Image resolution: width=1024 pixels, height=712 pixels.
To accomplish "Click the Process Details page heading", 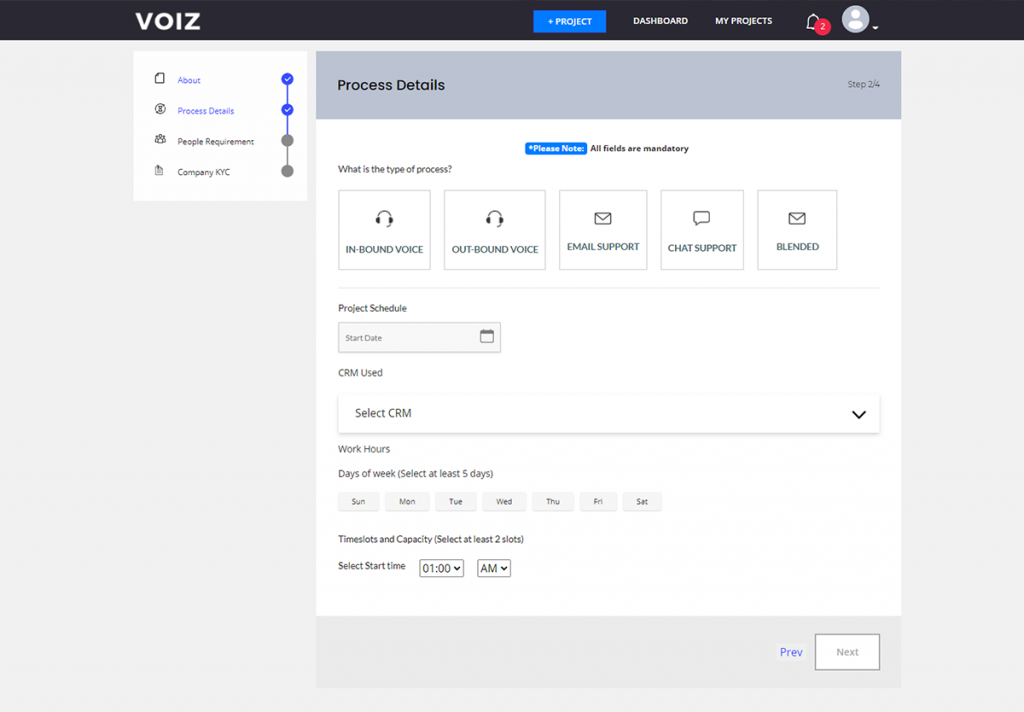I will 391,85.
